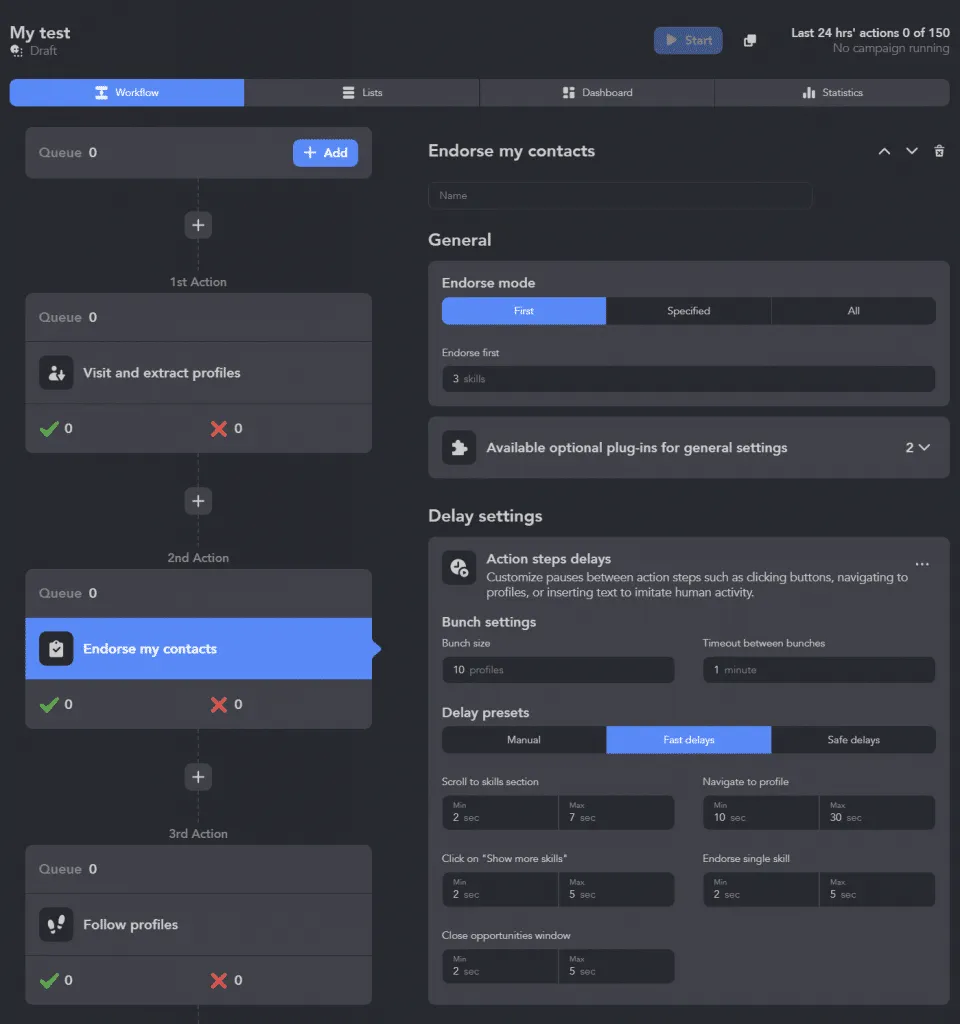The width and height of the screenshot is (960, 1024).
Task: Switch to the Workflow tab
Action: point(127,93)
